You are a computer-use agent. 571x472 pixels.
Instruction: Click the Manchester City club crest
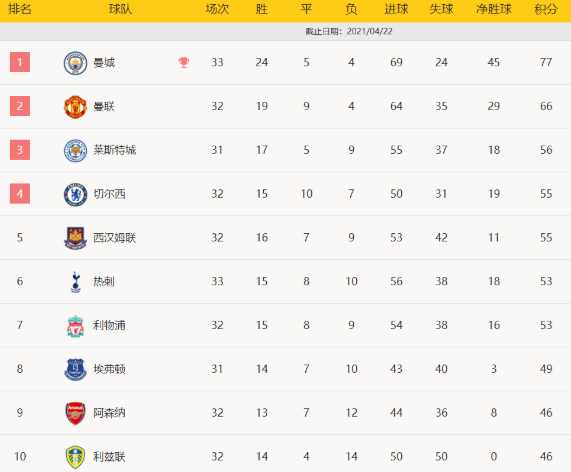[x=75, y=63]
